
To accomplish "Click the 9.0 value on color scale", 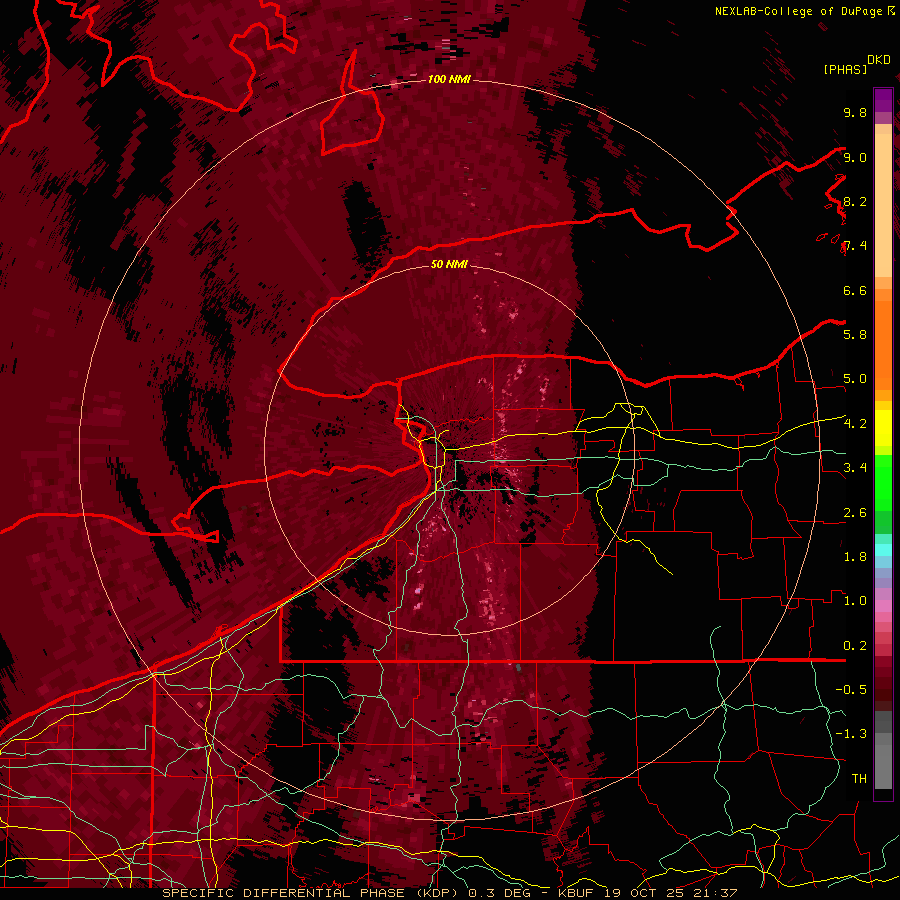I will [x=855, y=157].
